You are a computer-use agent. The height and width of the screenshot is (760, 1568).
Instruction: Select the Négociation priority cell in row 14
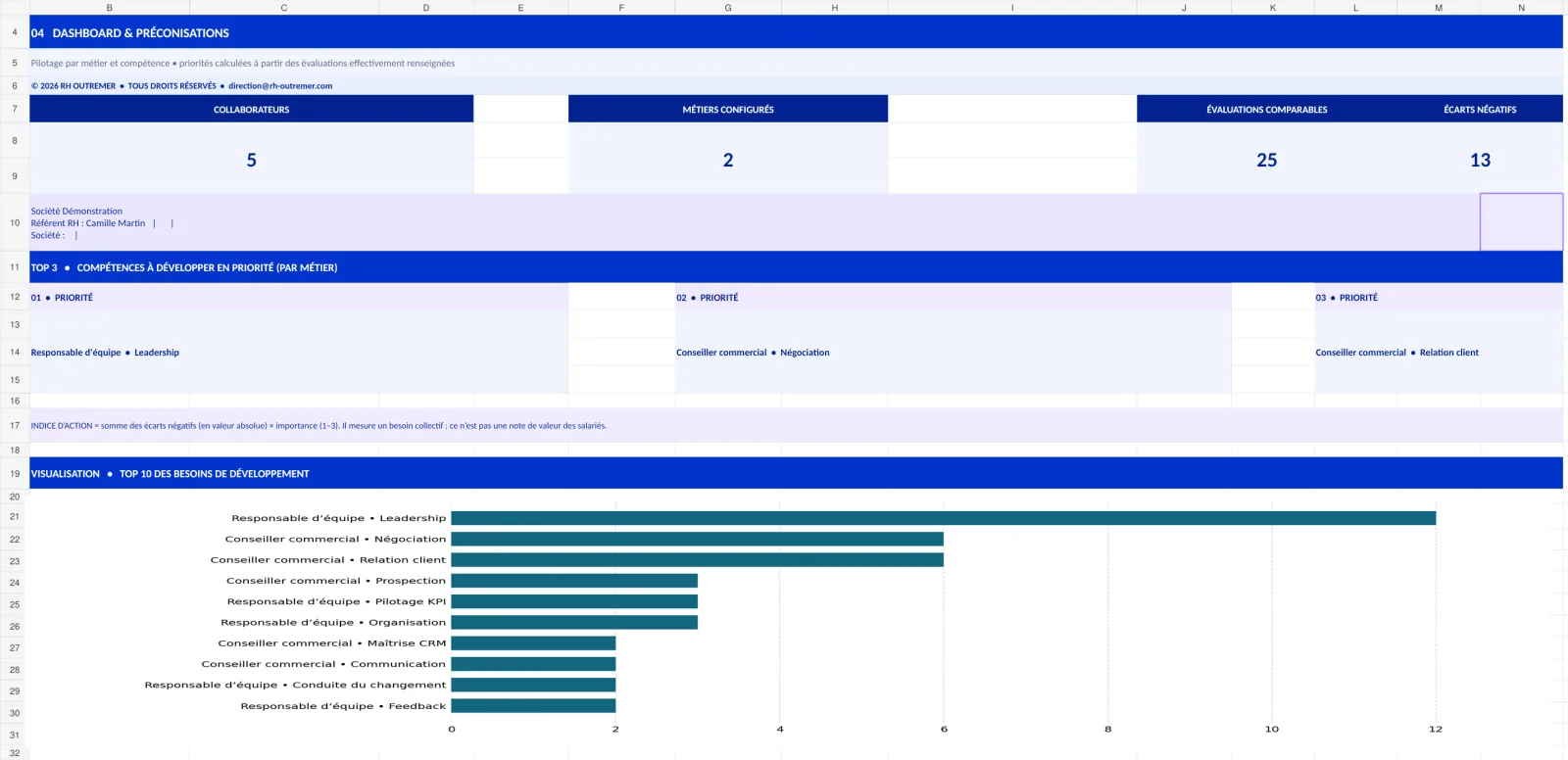tap(953, 353)
